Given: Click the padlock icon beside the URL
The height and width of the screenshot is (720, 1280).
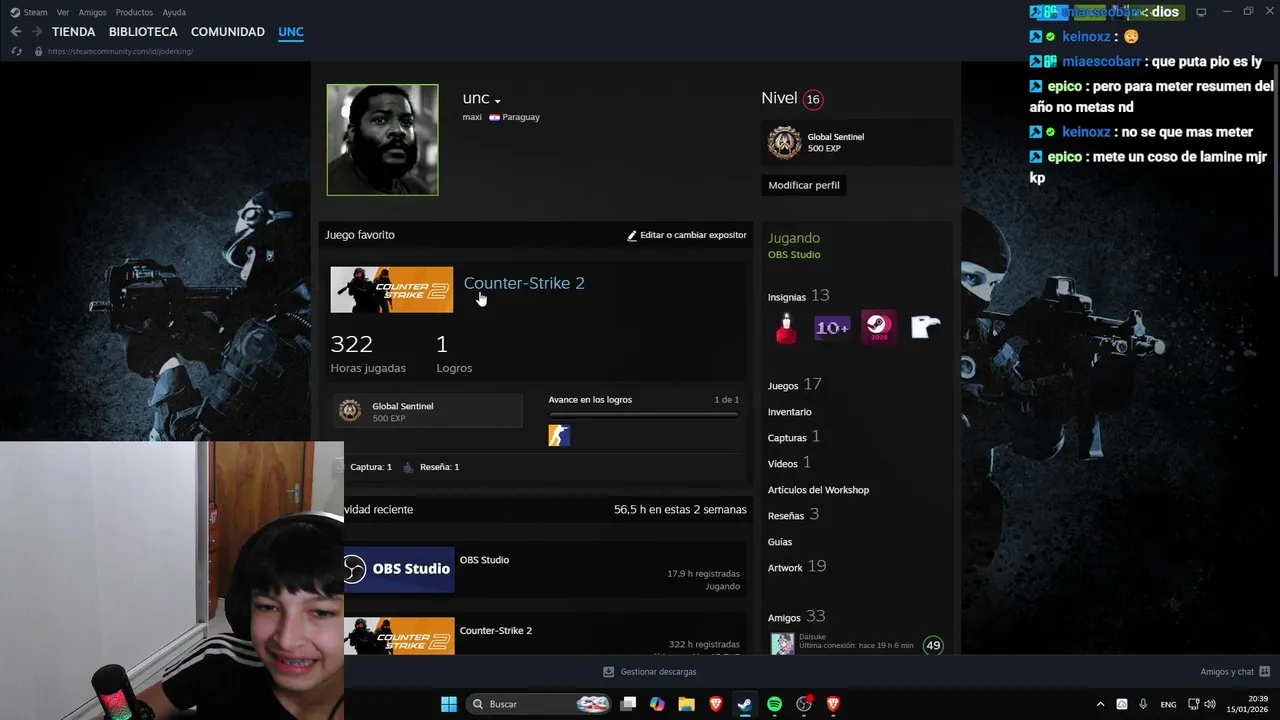Looking at the screenshot, I should click(x=38, y=51).
